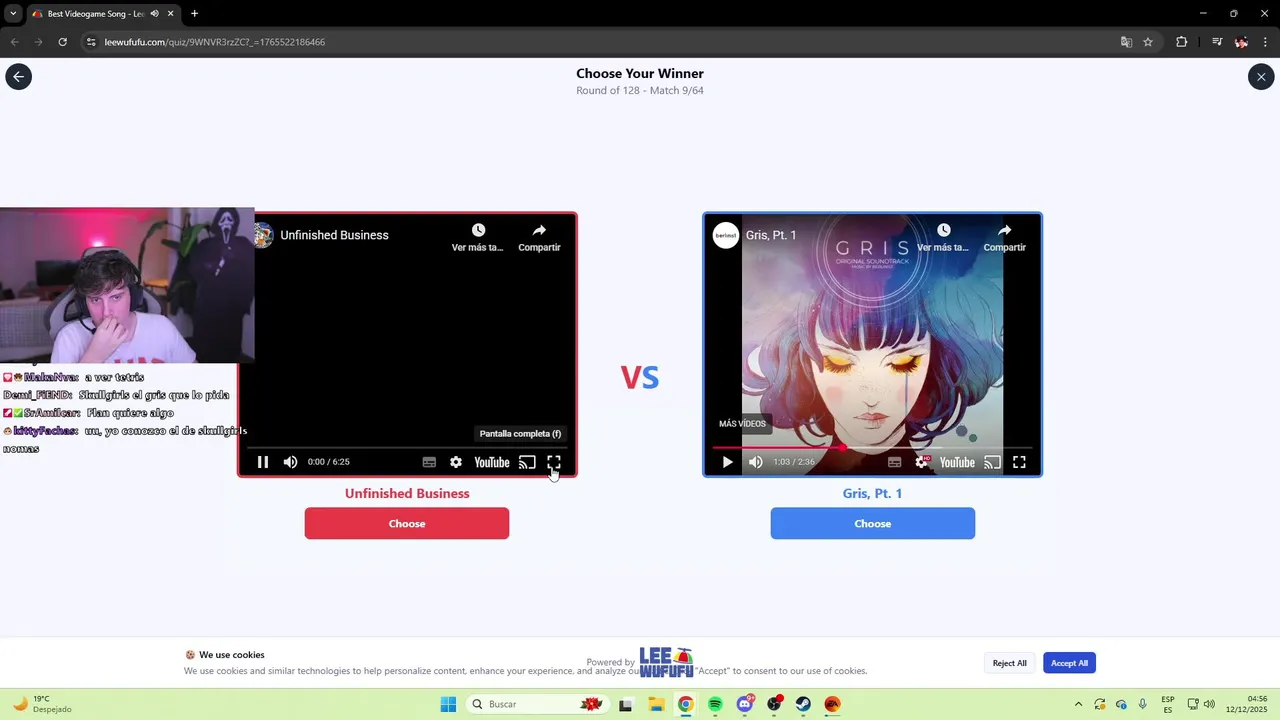Click the address bar URL
This screenshot has height=720, width=1280.
[215, 42]
